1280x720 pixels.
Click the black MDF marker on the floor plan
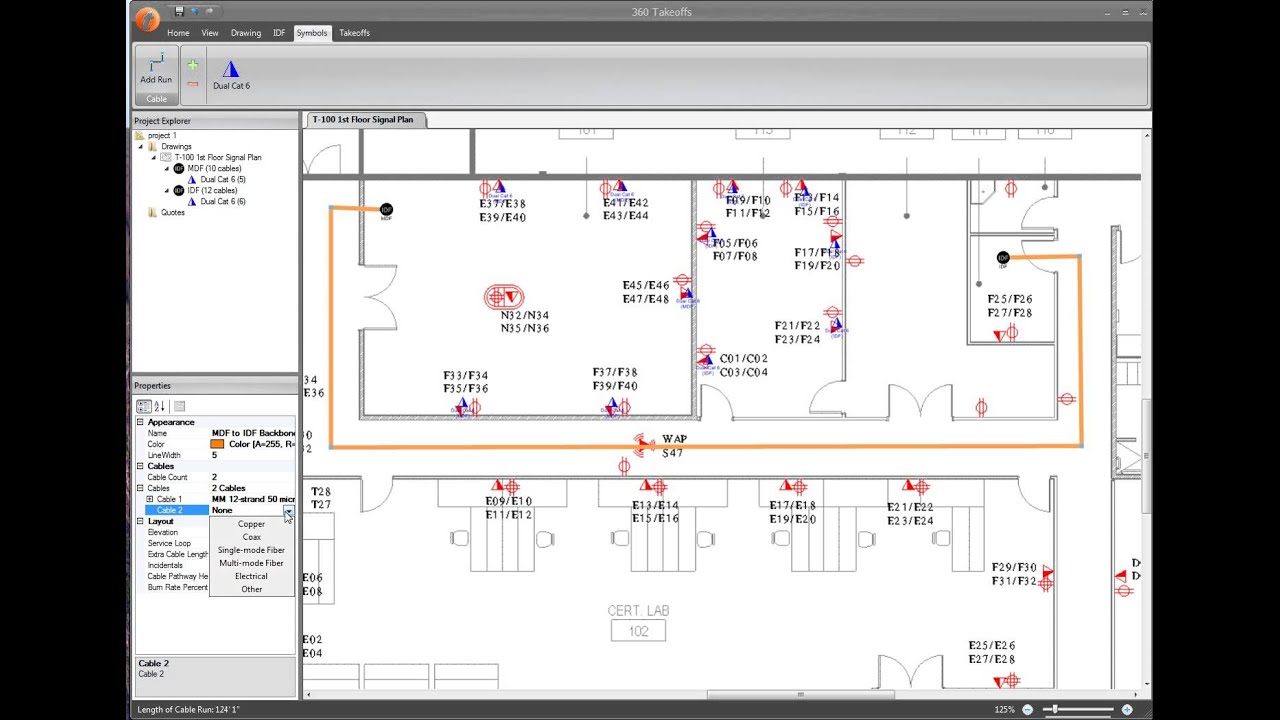coord(386,210)
